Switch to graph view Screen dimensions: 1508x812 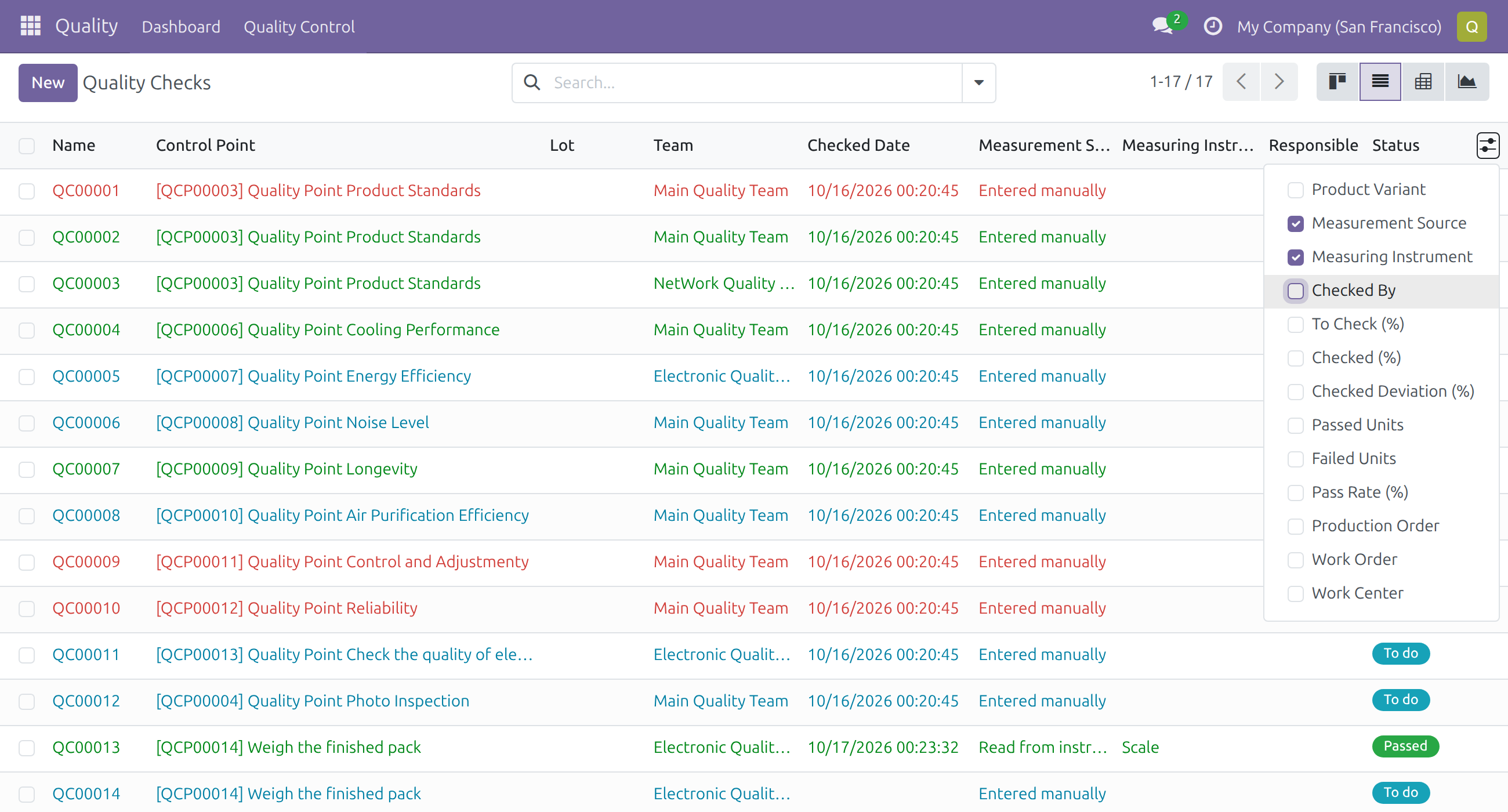pos(1466,82)
